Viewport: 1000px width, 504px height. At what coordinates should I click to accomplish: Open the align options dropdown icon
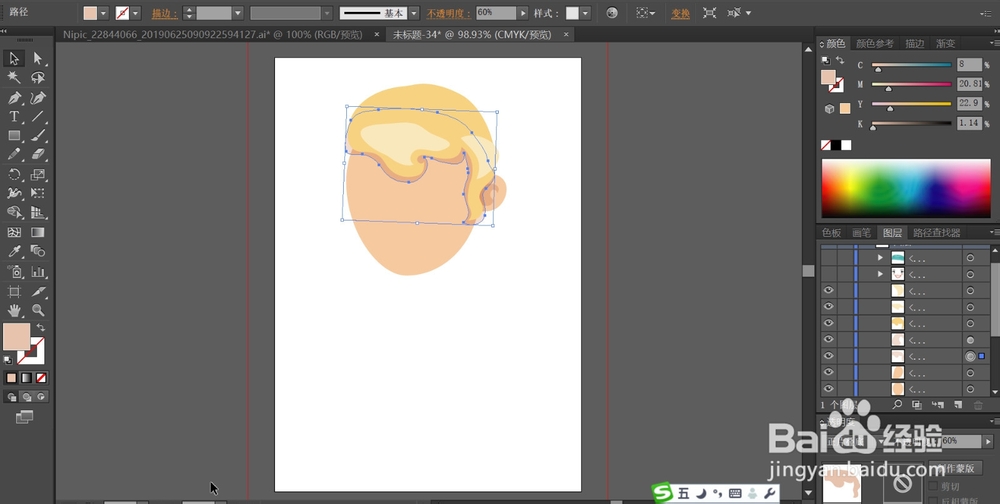click(x=645, y=13)
